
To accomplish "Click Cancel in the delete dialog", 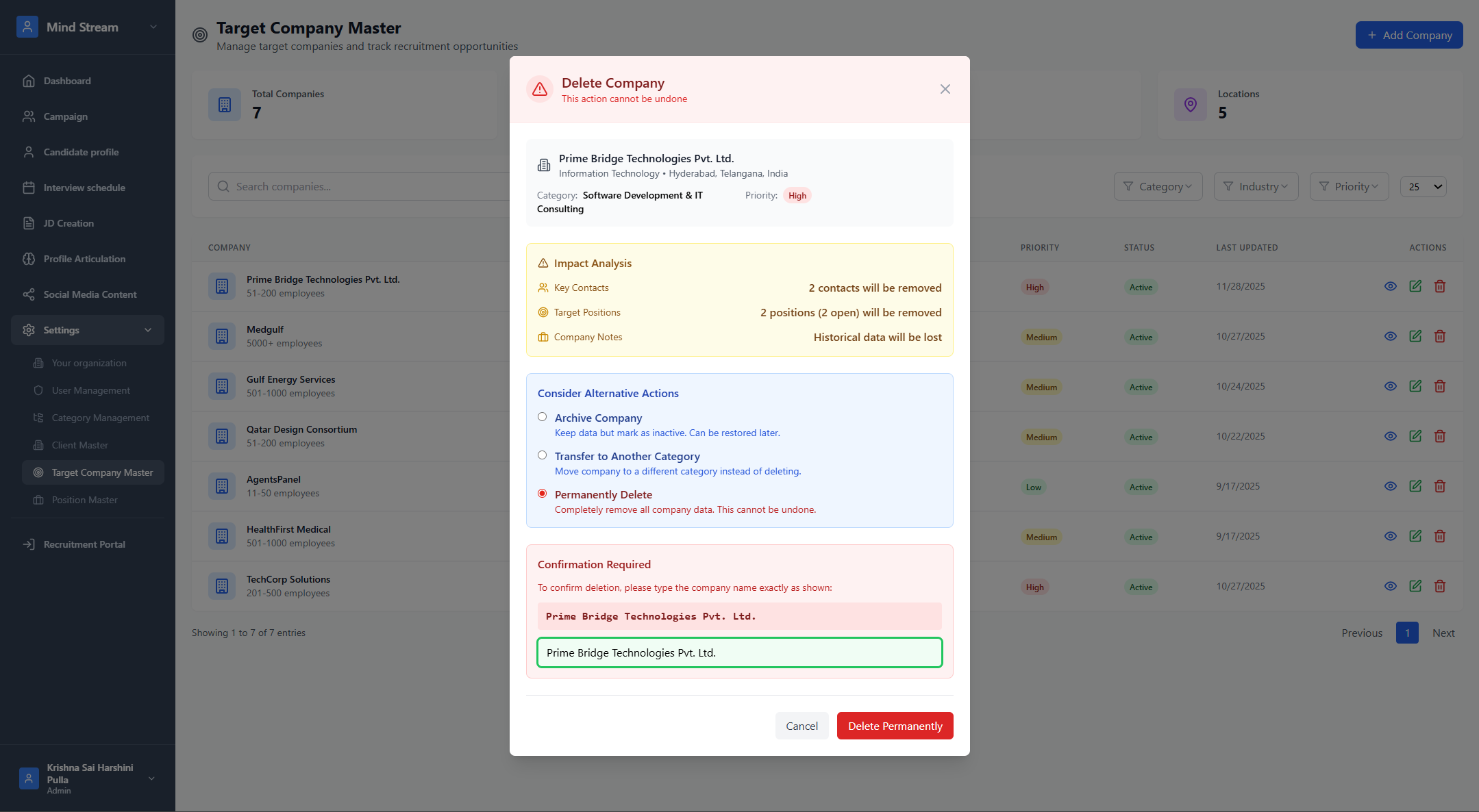I will tap(801, 726).
